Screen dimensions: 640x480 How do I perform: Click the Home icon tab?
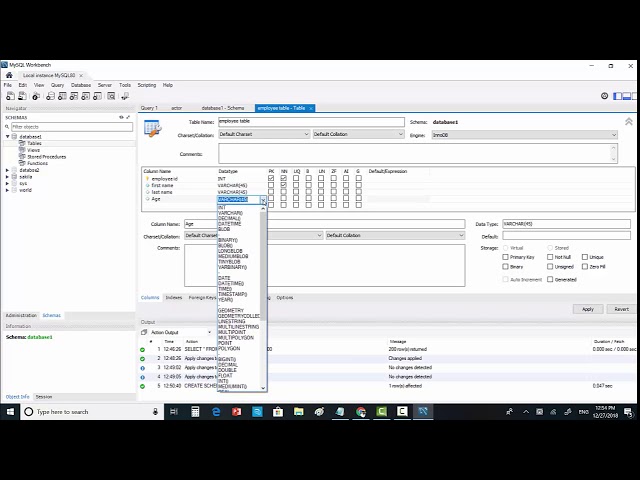(x=9, y=76)
